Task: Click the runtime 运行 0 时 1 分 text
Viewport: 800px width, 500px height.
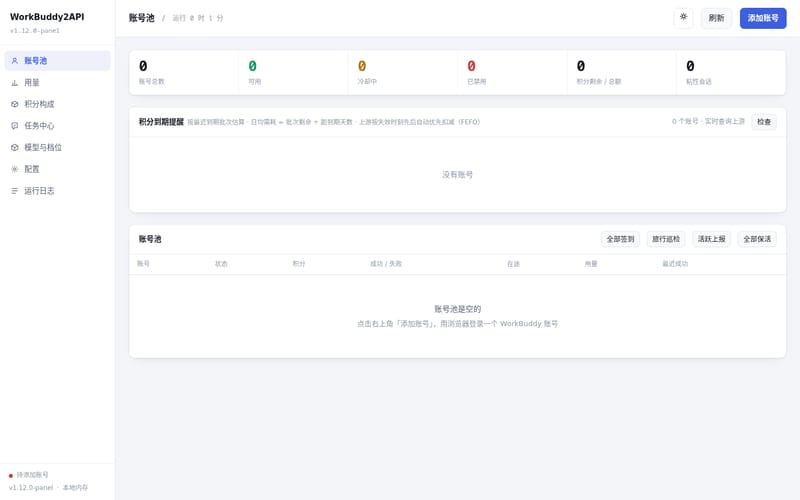Action: click(197, 18)
